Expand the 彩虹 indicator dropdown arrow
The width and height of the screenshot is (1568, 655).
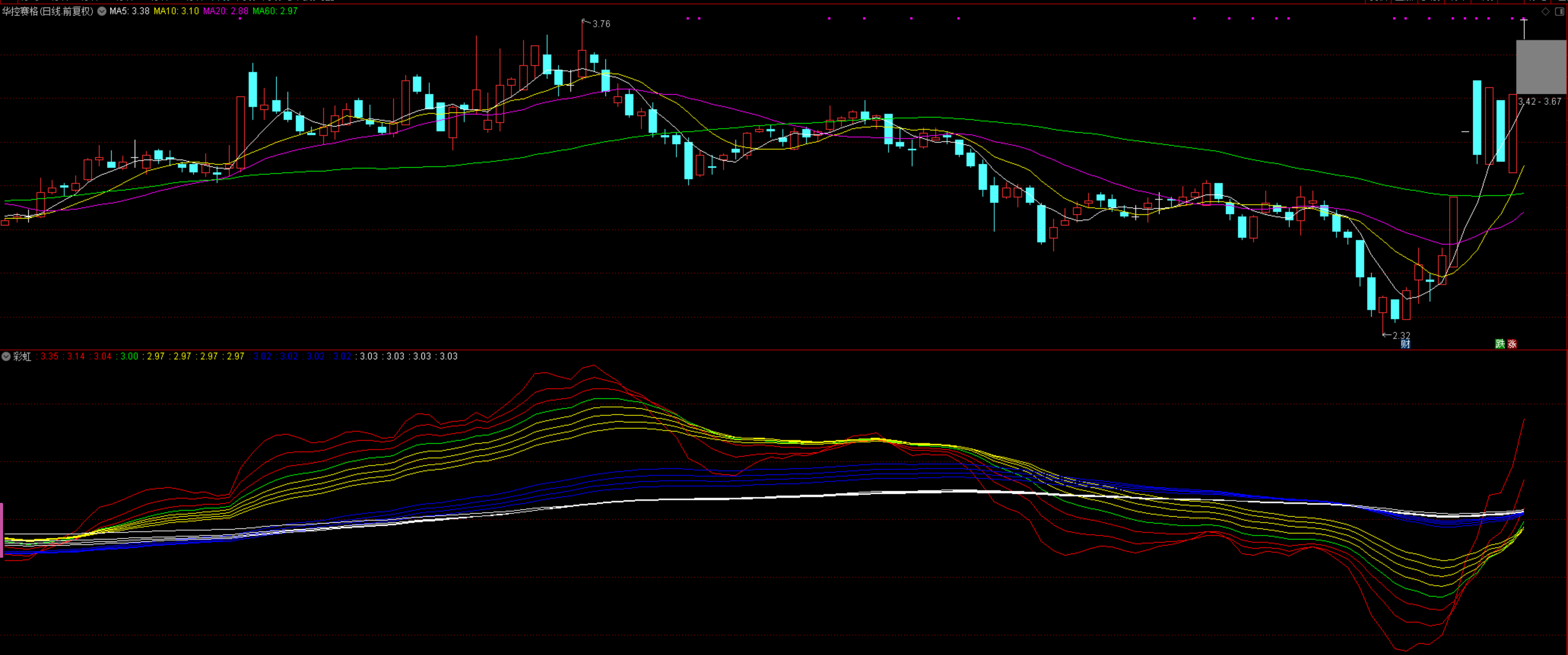(6, 356)
